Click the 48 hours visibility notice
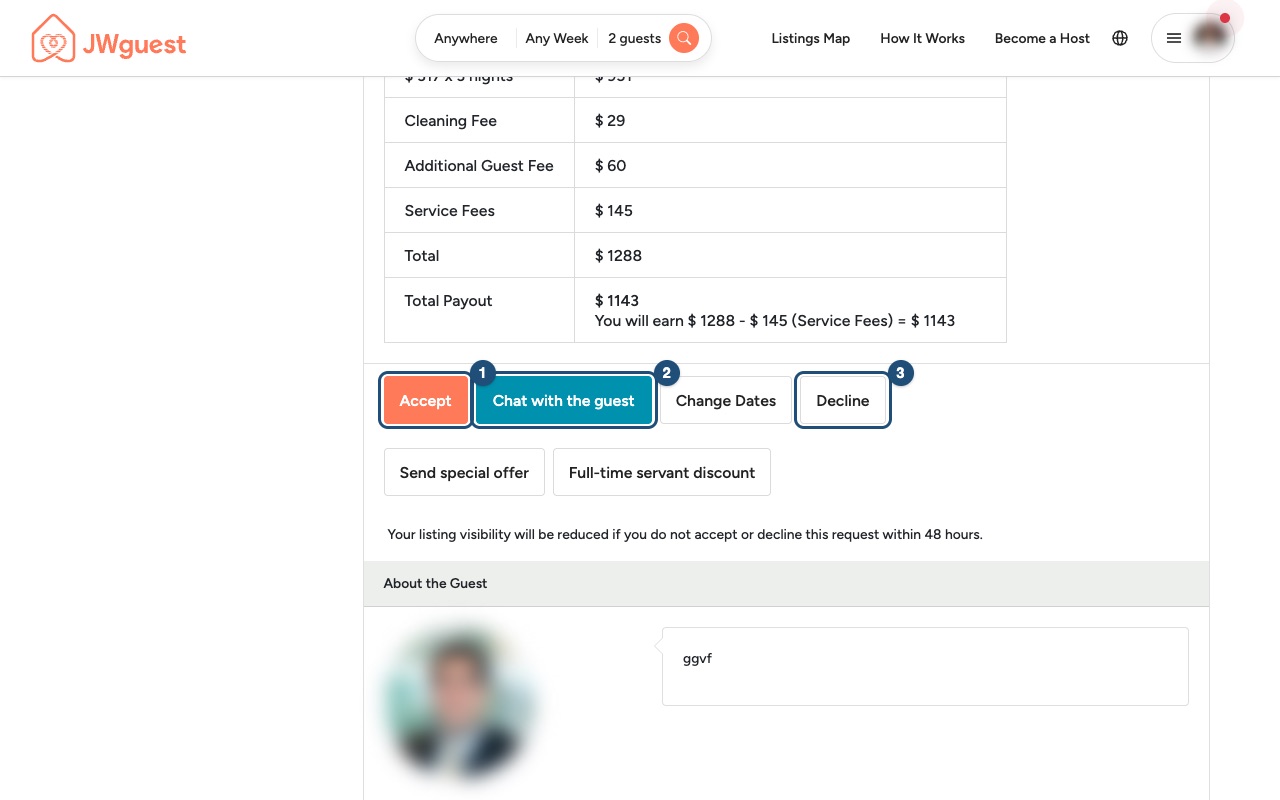This screenshot has width=1280, height=800. coord(685,534)
